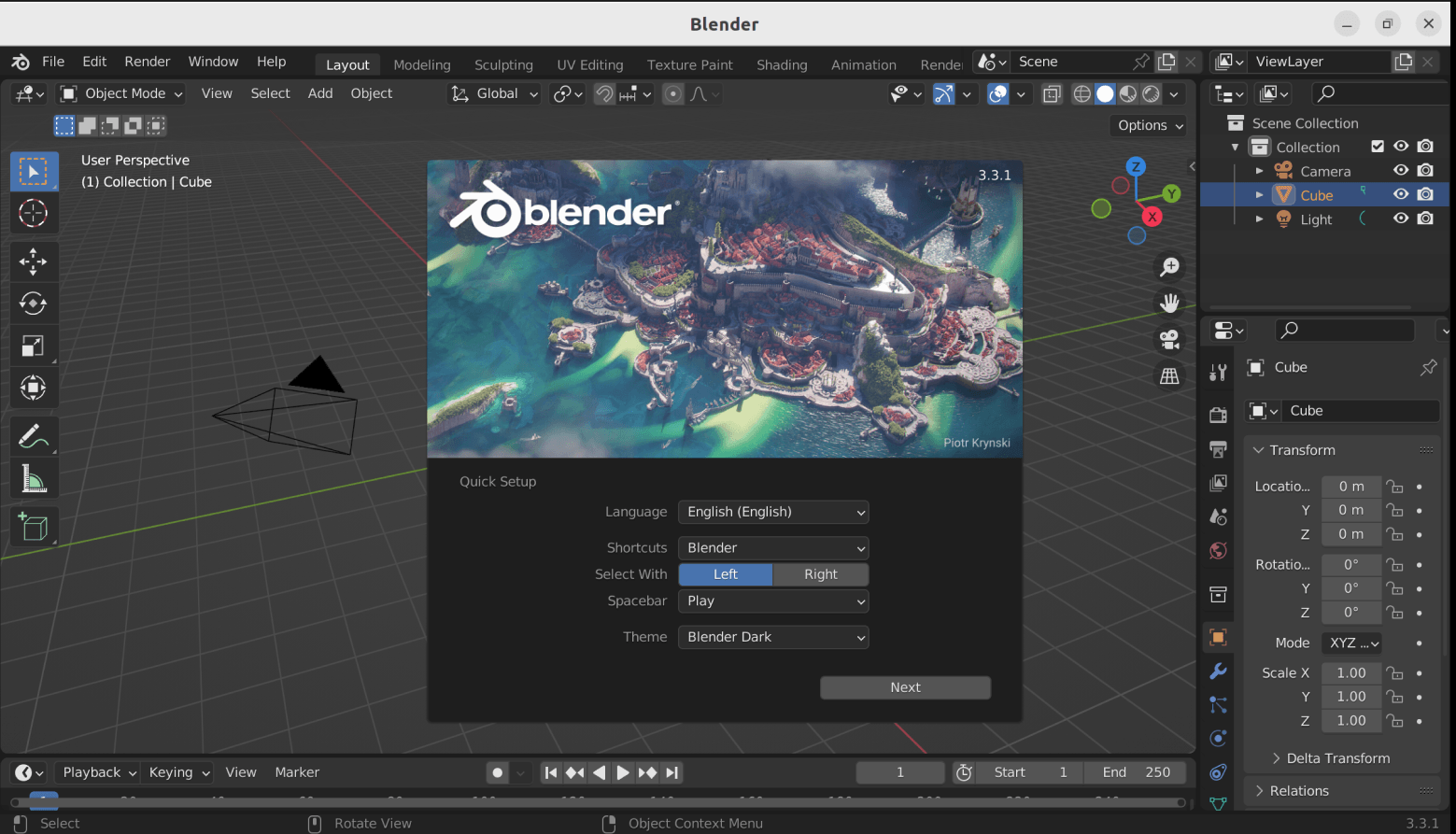The width and height of the screenshot is (1456, 834).
Task: Open the Particles properties tab
Action: (x=1218, y=705)
